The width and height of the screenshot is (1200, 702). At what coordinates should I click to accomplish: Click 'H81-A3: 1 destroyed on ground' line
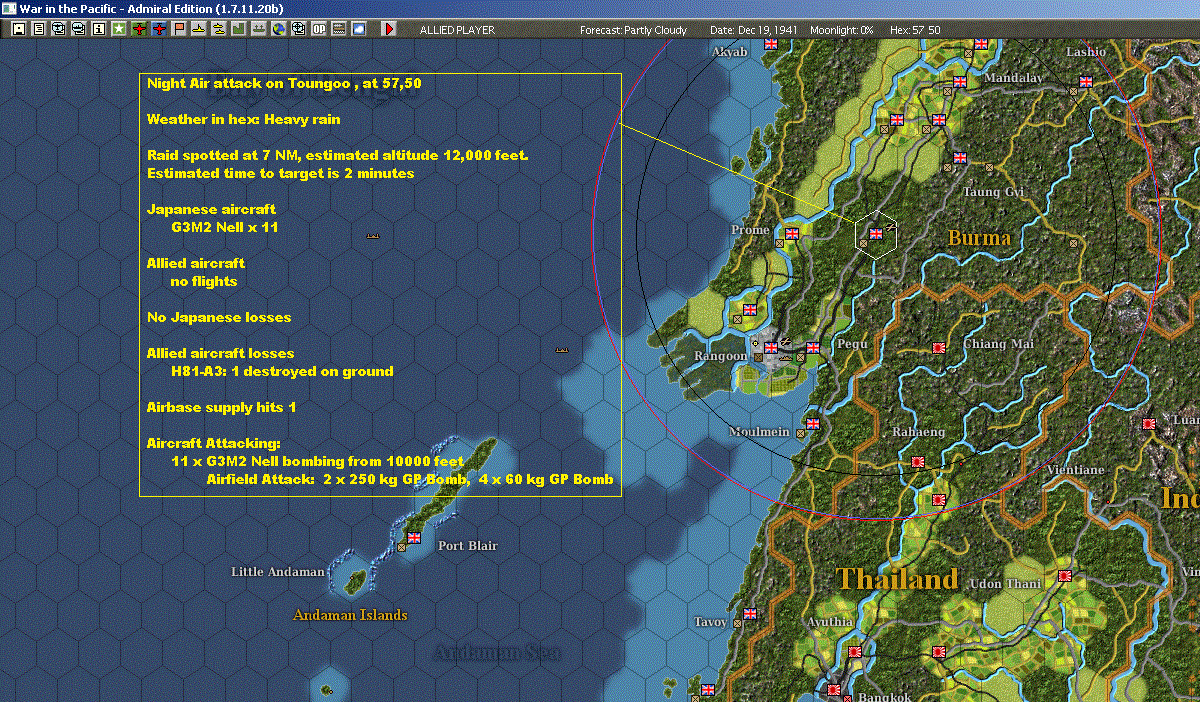(283, 371)
